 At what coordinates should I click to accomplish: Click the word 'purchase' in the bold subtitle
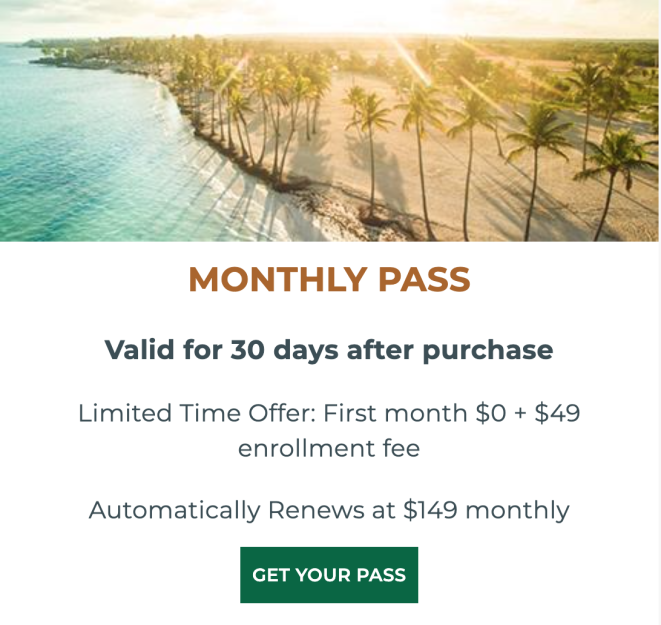pos(488,351)
